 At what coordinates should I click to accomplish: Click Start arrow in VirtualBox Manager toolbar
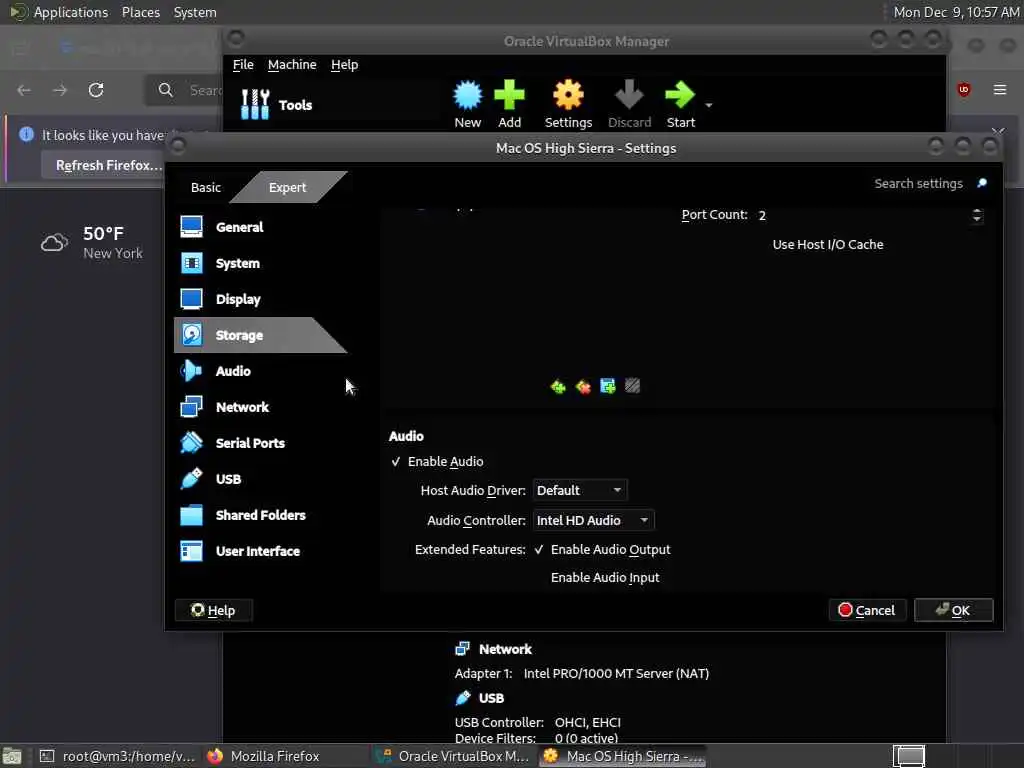(680, 104)
